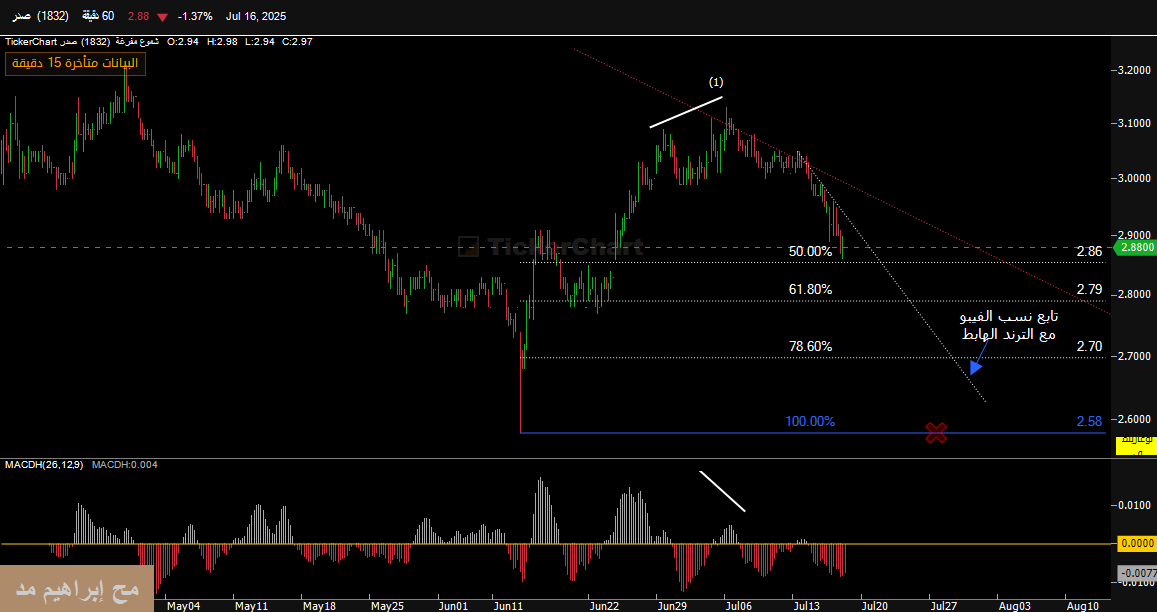Click the Aug10 date on the time axis

(1082, 605)
